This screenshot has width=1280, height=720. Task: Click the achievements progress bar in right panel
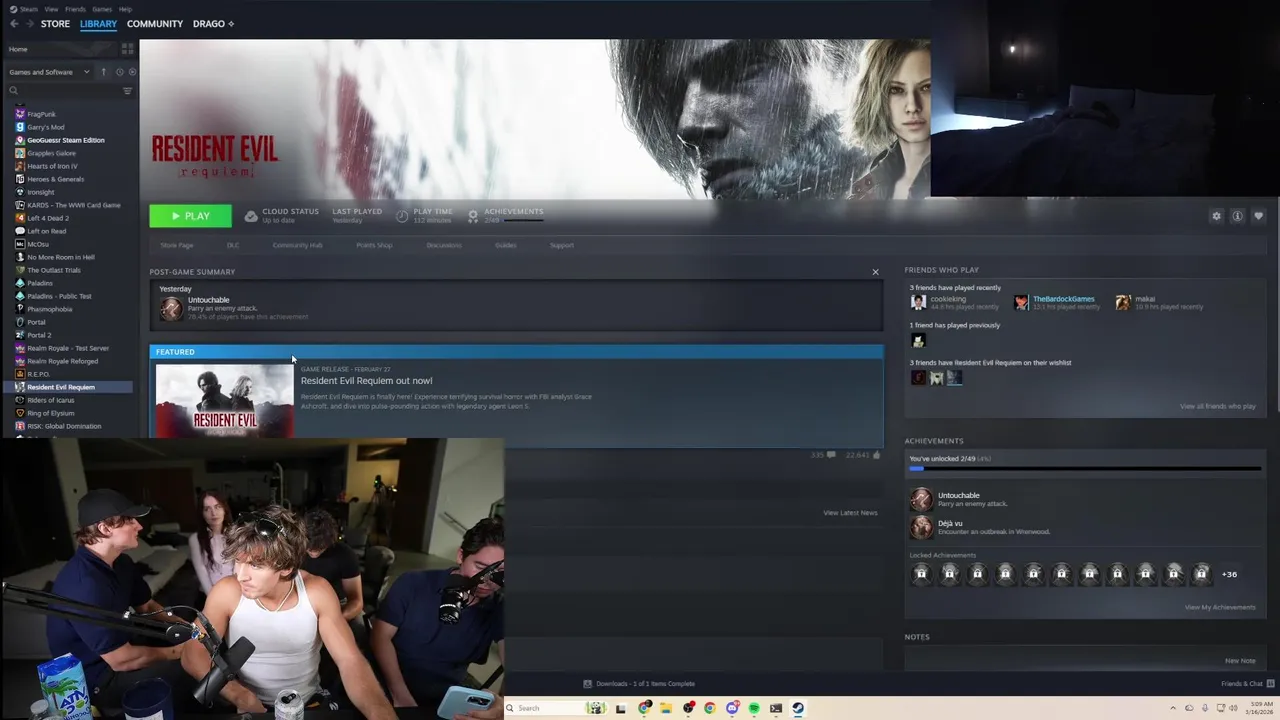tap(1085, 468)
